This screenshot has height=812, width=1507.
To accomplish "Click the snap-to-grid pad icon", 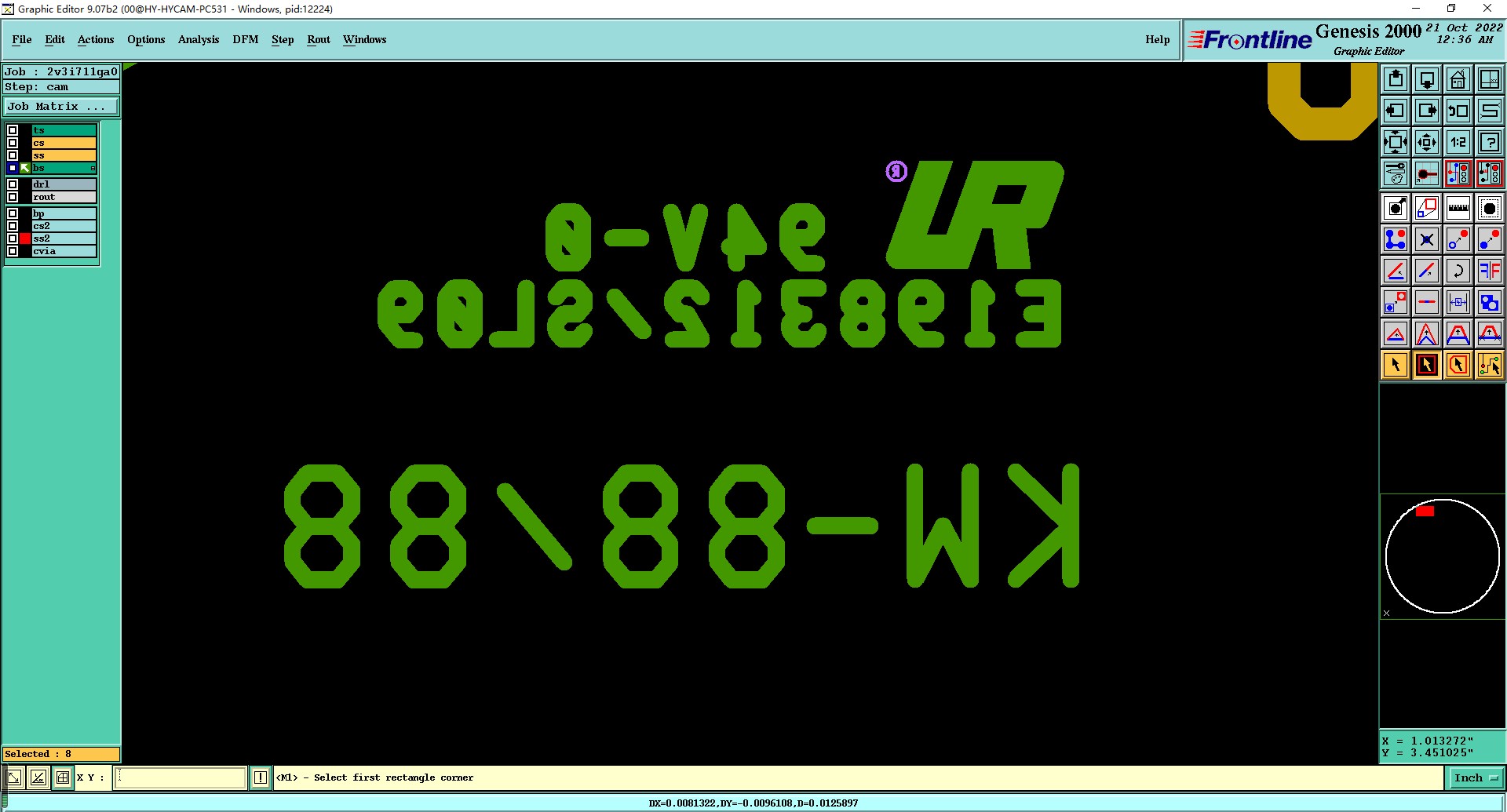I will tap(1427, 173).
